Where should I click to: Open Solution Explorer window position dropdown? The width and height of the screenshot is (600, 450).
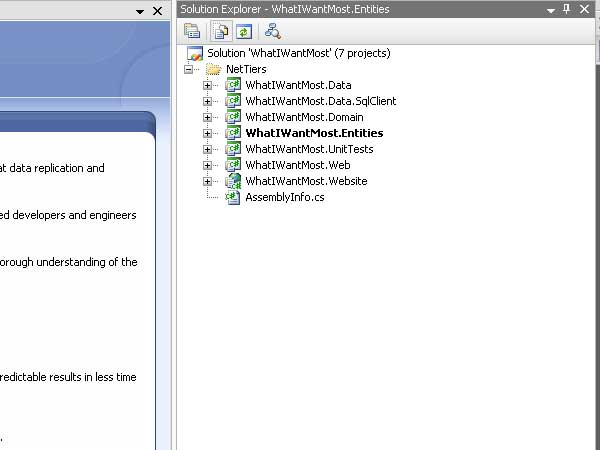[x=551, y=10]
